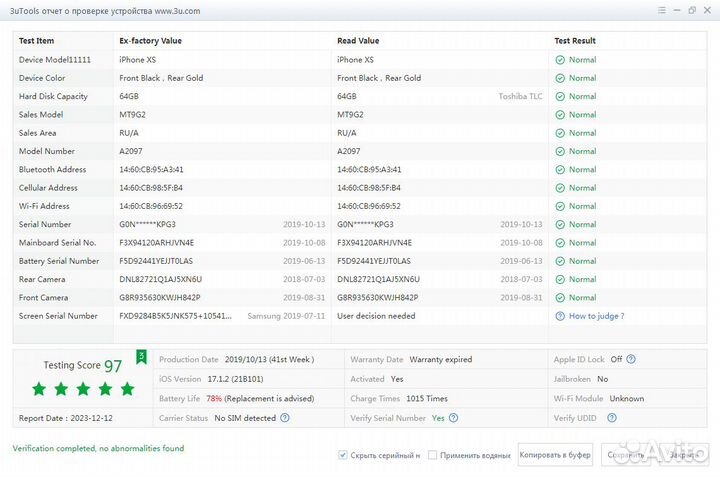Click help icon beside Apple ID Lock Off
The height and width of the screenshot is (477, 720).
(631, 359)
